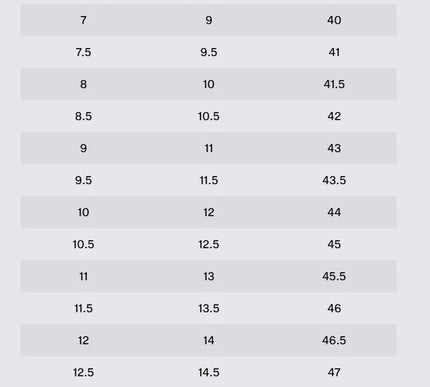Click the 46.5 size cell
The height and width of the screenshot is (387, 430).
tap(334, 340)
